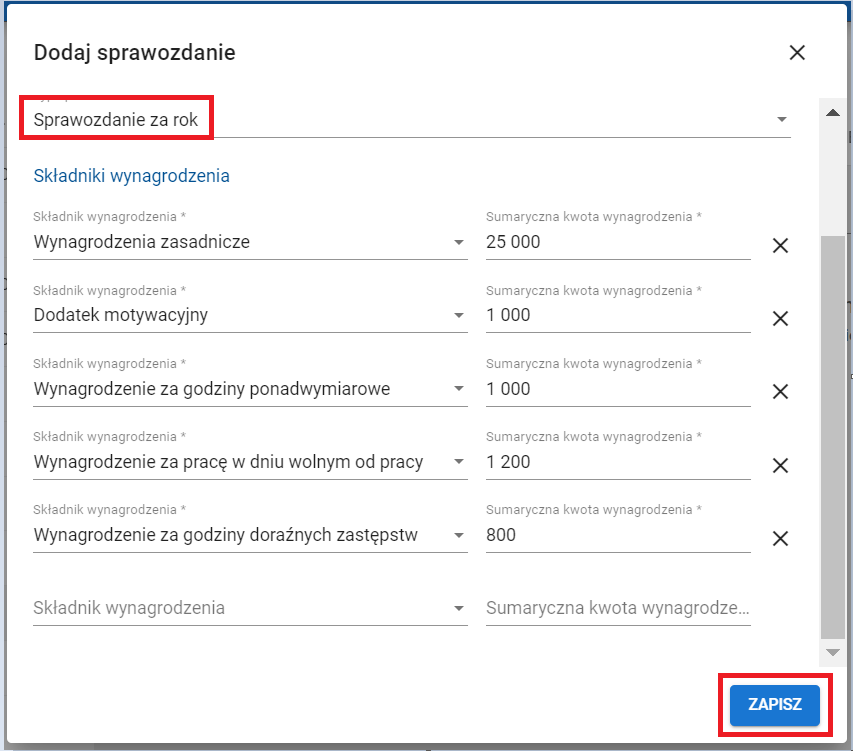Screen dimensions: 853x751
Task: Click the scrollbar up arrow
Action: pyautogui.click(x=831, y=112)
